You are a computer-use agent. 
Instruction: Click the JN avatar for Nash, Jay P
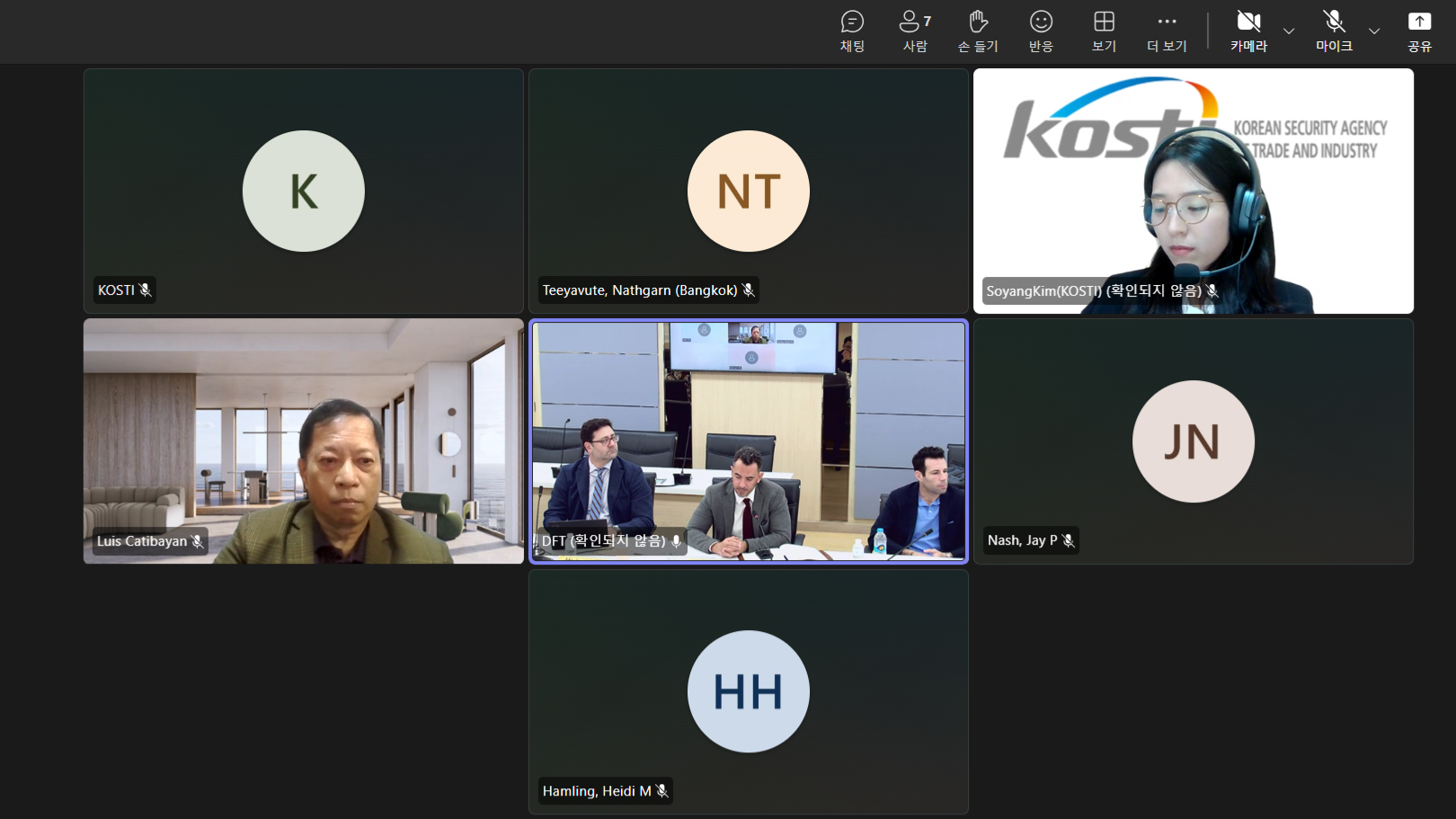coord(1193,441)
